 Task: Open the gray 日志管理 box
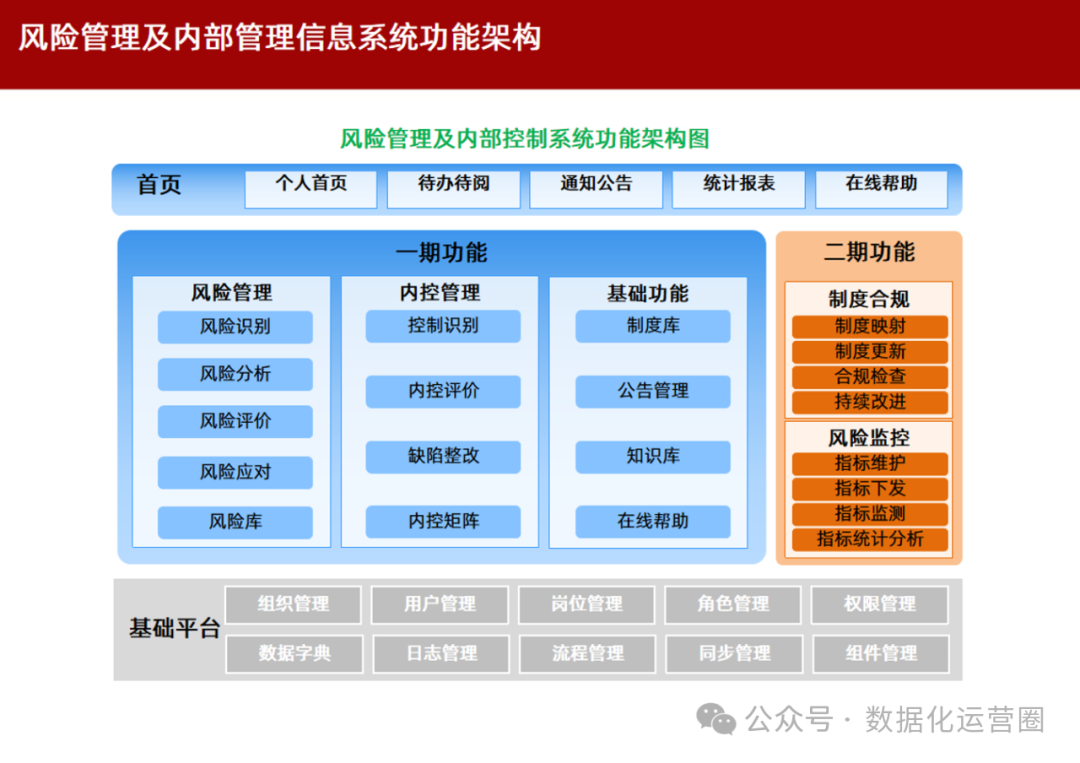[442, 654]
